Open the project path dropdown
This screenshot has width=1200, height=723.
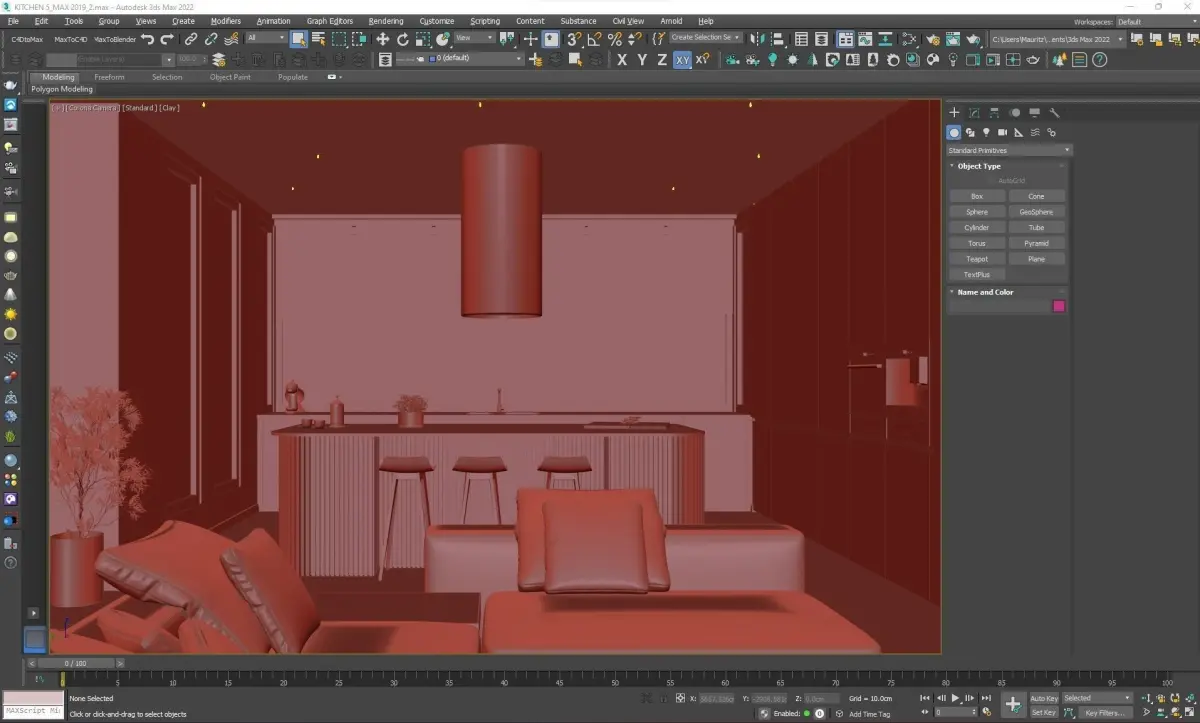1057,39
